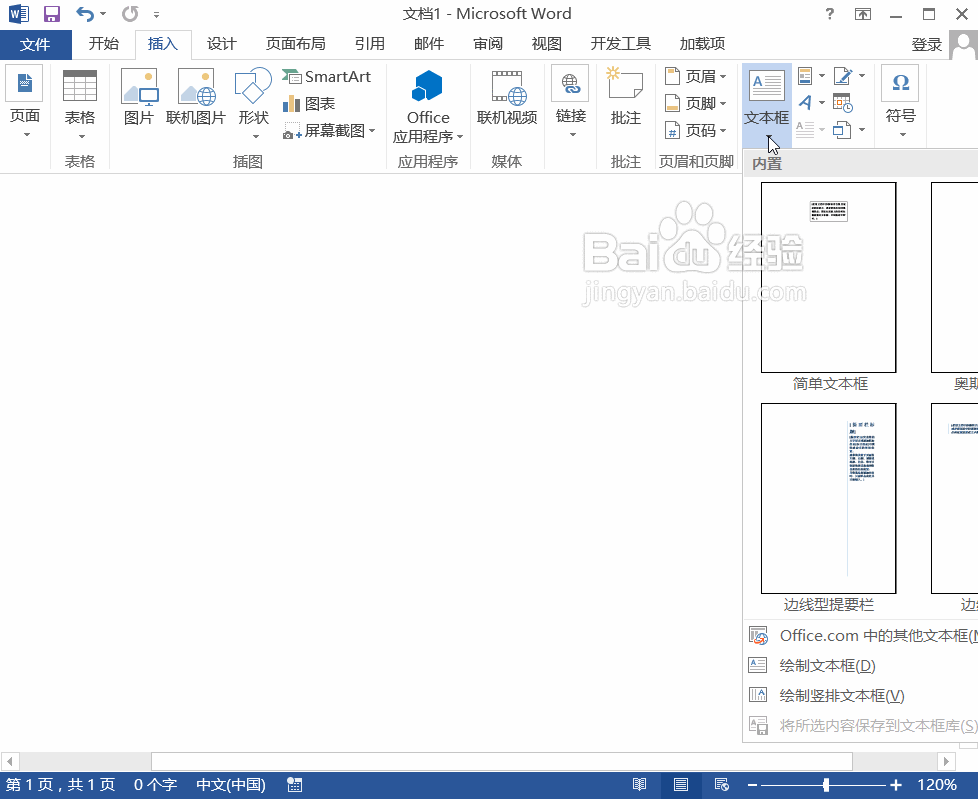Open the Page Number menu
The image size is (978, 799).
(696, 131)
